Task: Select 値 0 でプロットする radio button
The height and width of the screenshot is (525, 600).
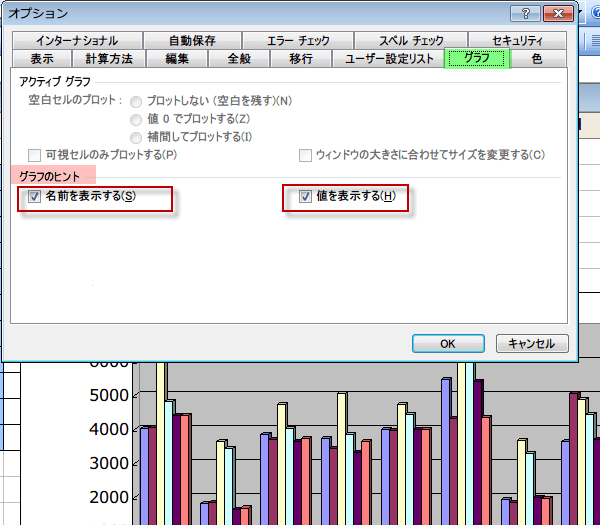Action: [136, 119]
